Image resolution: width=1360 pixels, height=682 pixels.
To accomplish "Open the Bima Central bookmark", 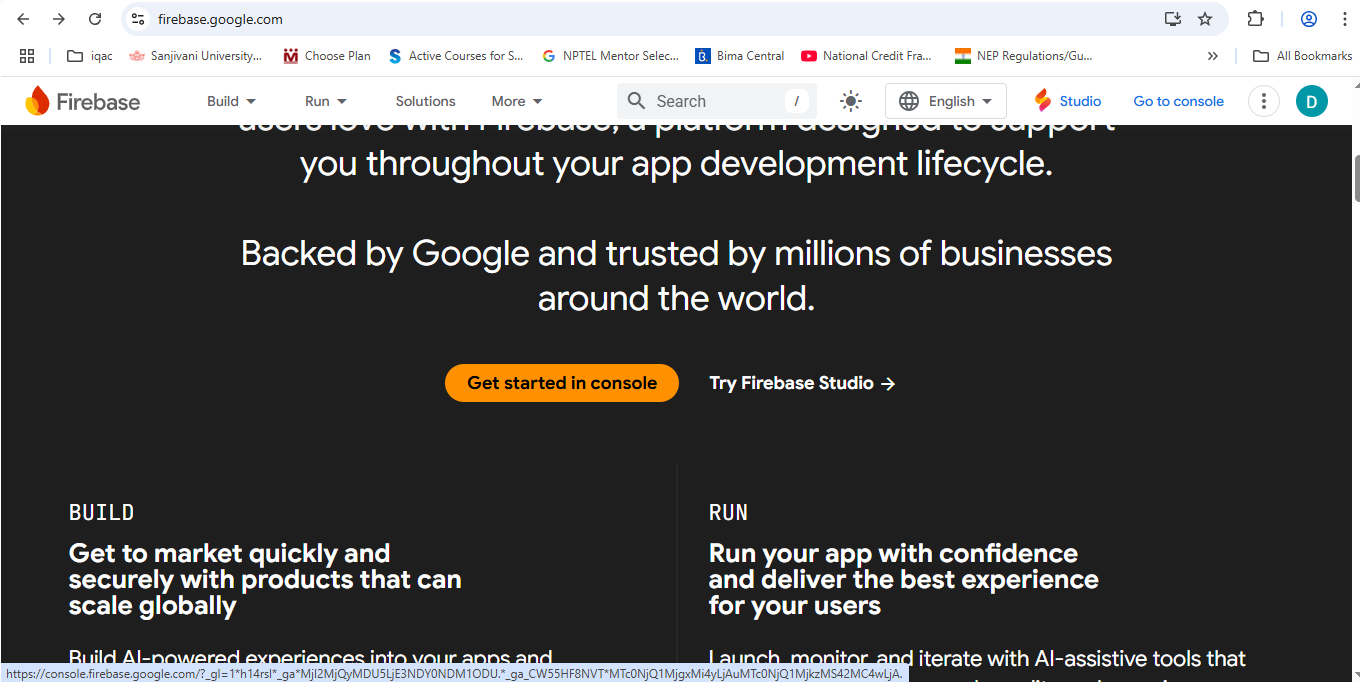I will (x=740, y=56).
